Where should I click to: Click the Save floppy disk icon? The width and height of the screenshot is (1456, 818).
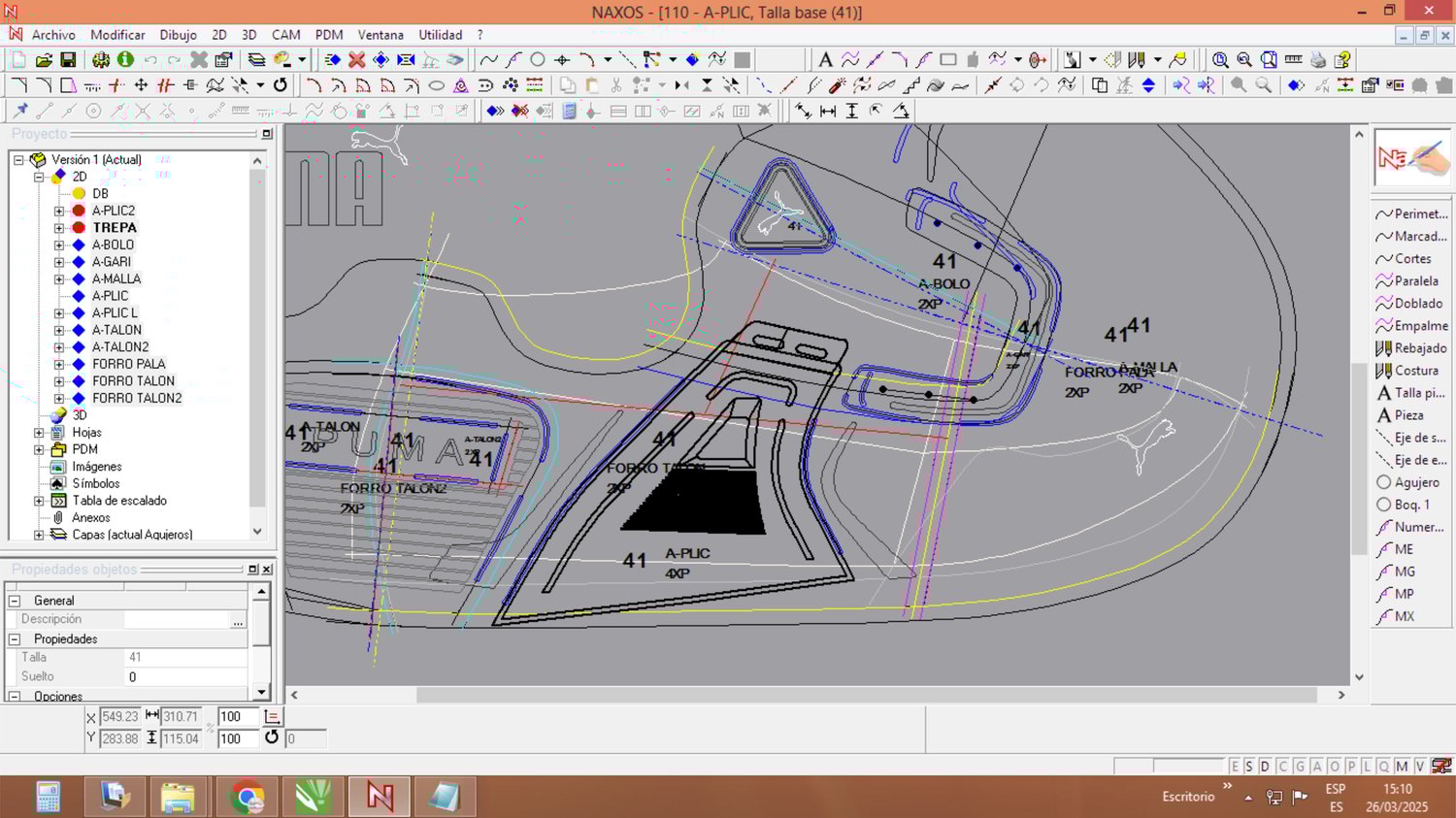point(68,60)
